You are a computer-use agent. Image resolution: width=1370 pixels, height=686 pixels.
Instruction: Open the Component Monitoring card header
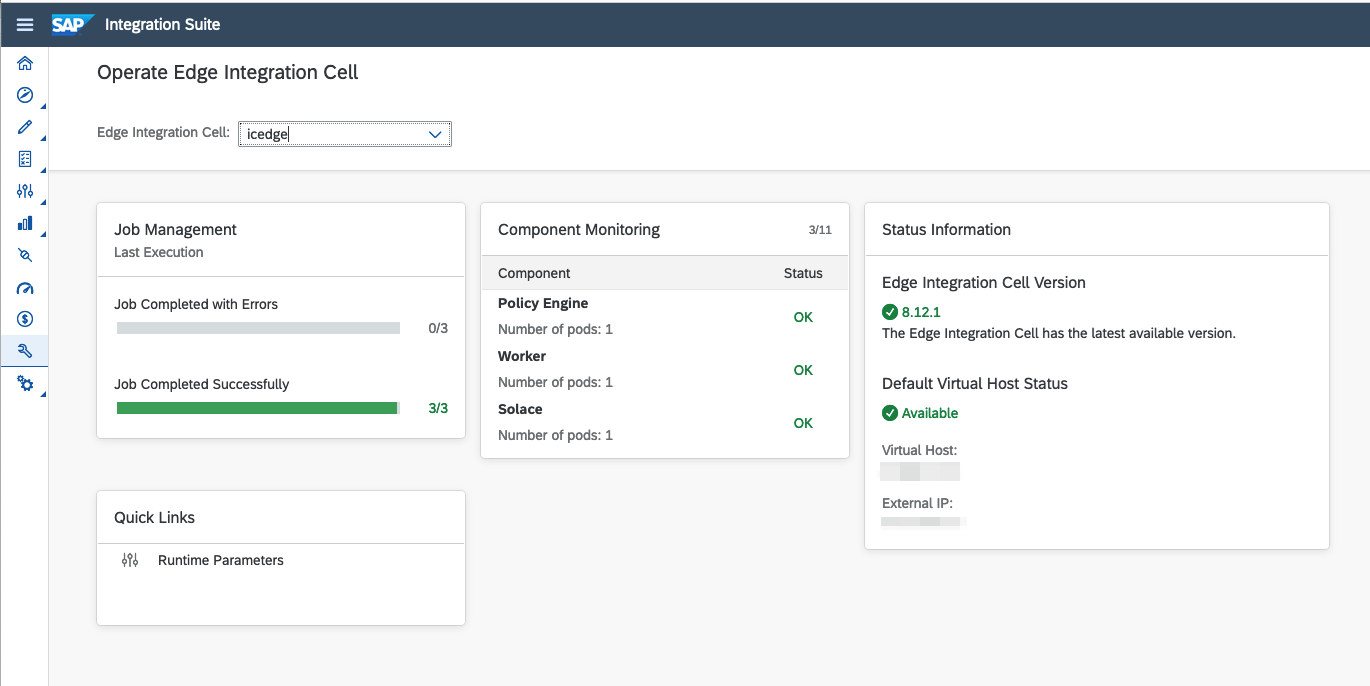click(x=665, y=230)
